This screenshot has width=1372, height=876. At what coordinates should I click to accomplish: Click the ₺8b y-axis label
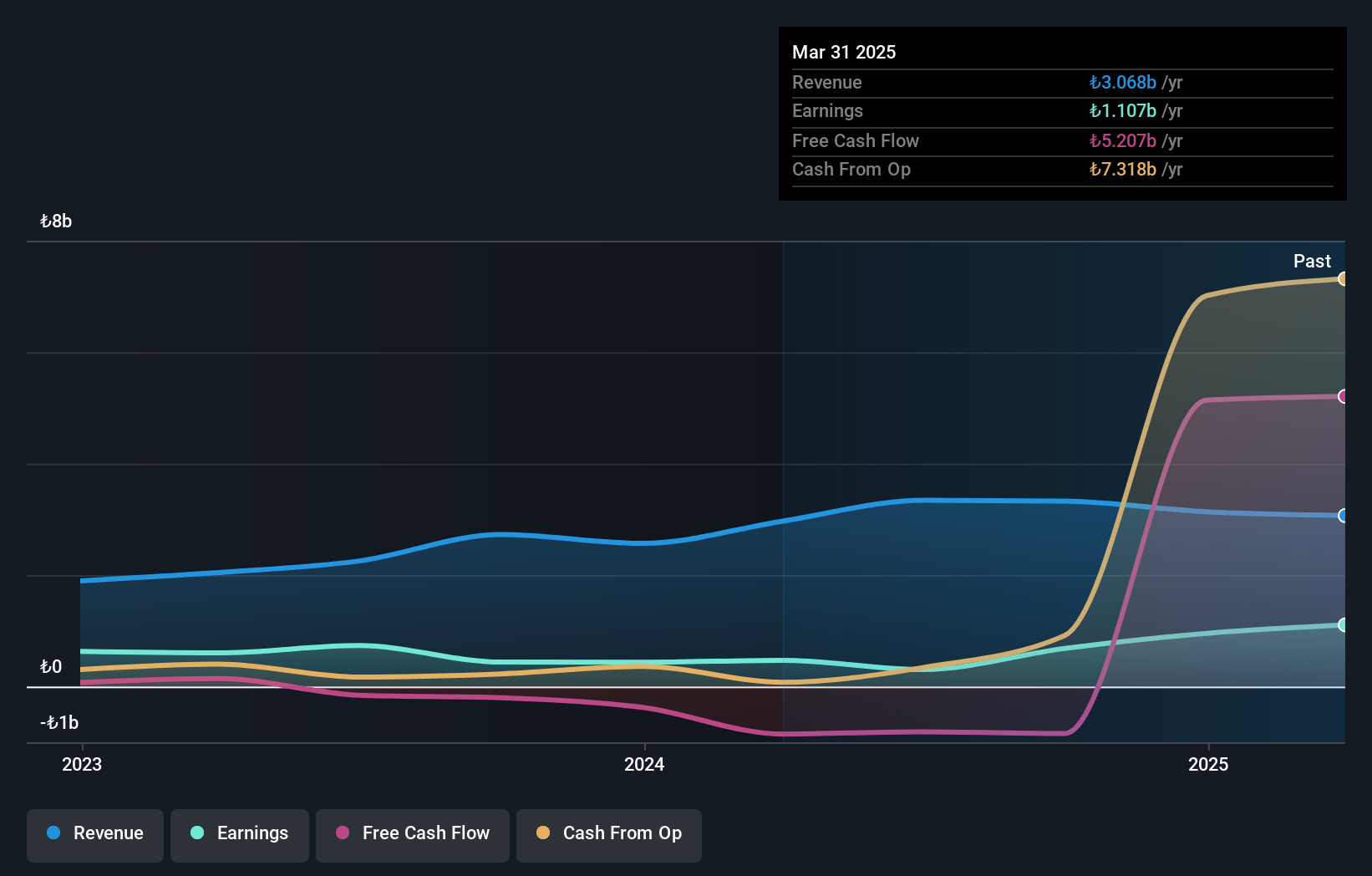56,222
